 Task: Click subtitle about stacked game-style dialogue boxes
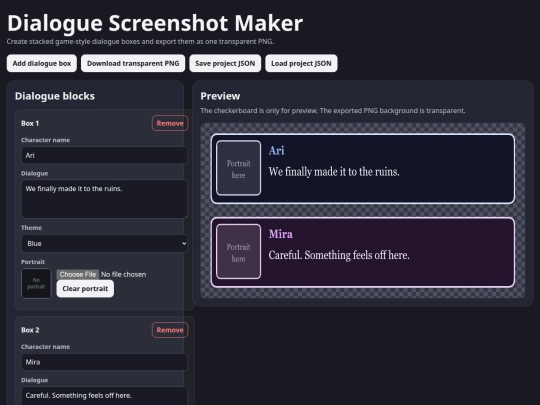(140, 42)
